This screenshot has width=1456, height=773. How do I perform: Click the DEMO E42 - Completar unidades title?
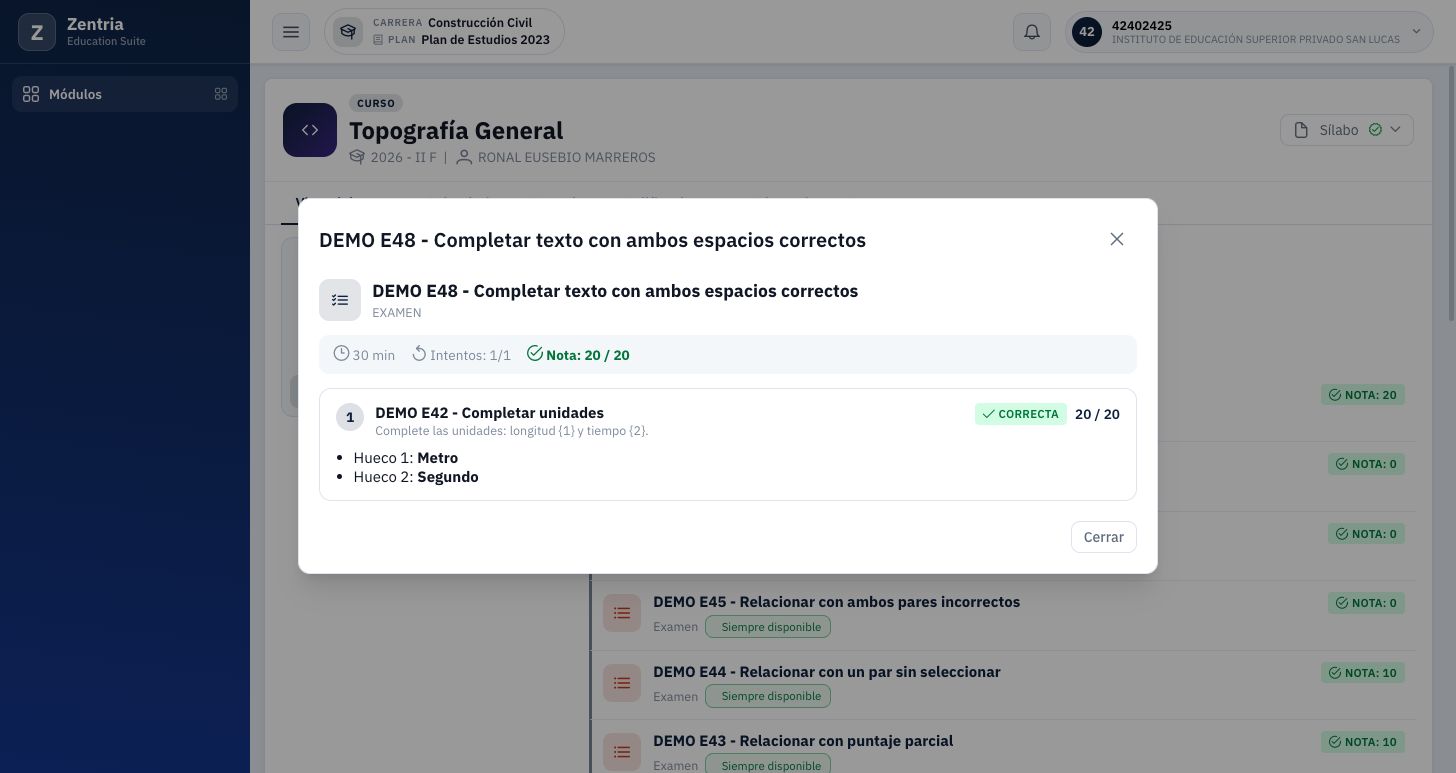click(x=489, y=413)
